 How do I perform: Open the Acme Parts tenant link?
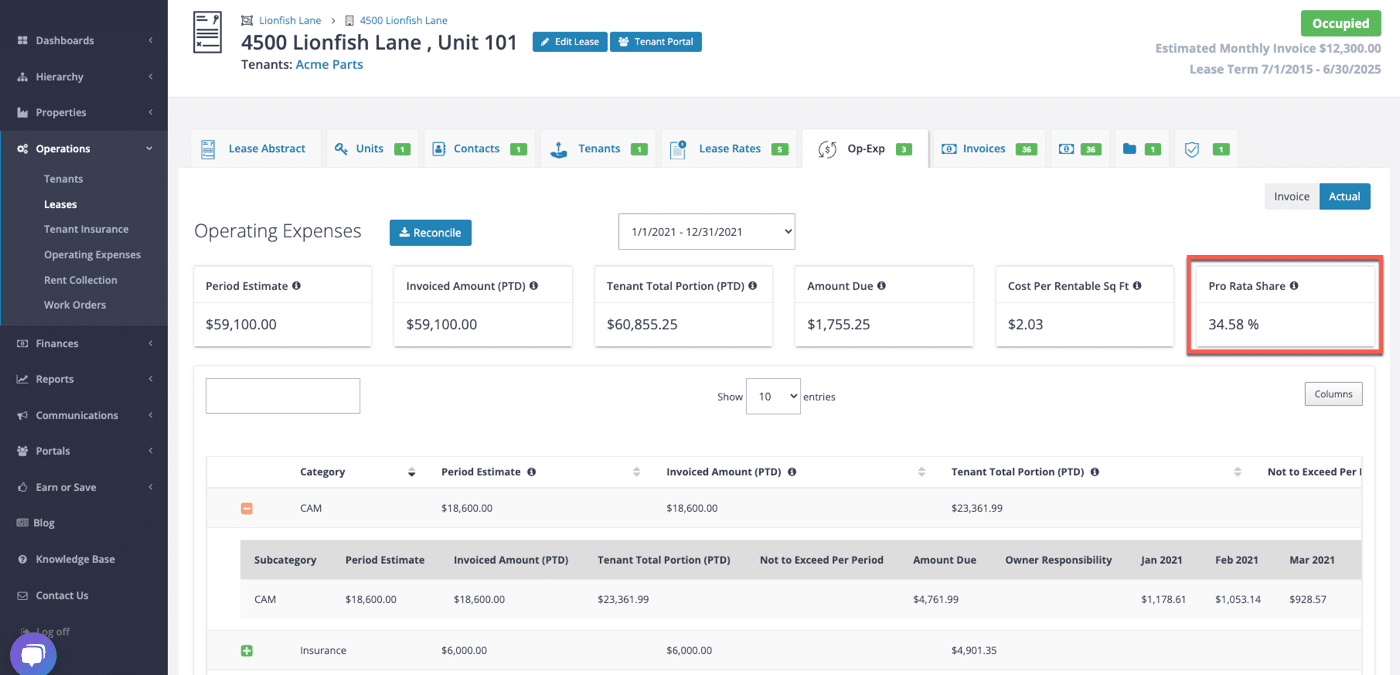(329, 64)
